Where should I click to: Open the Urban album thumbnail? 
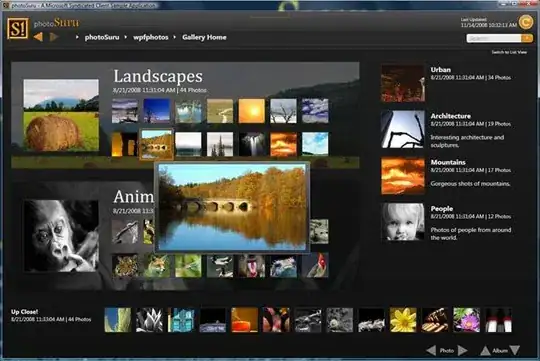[403, 83]
